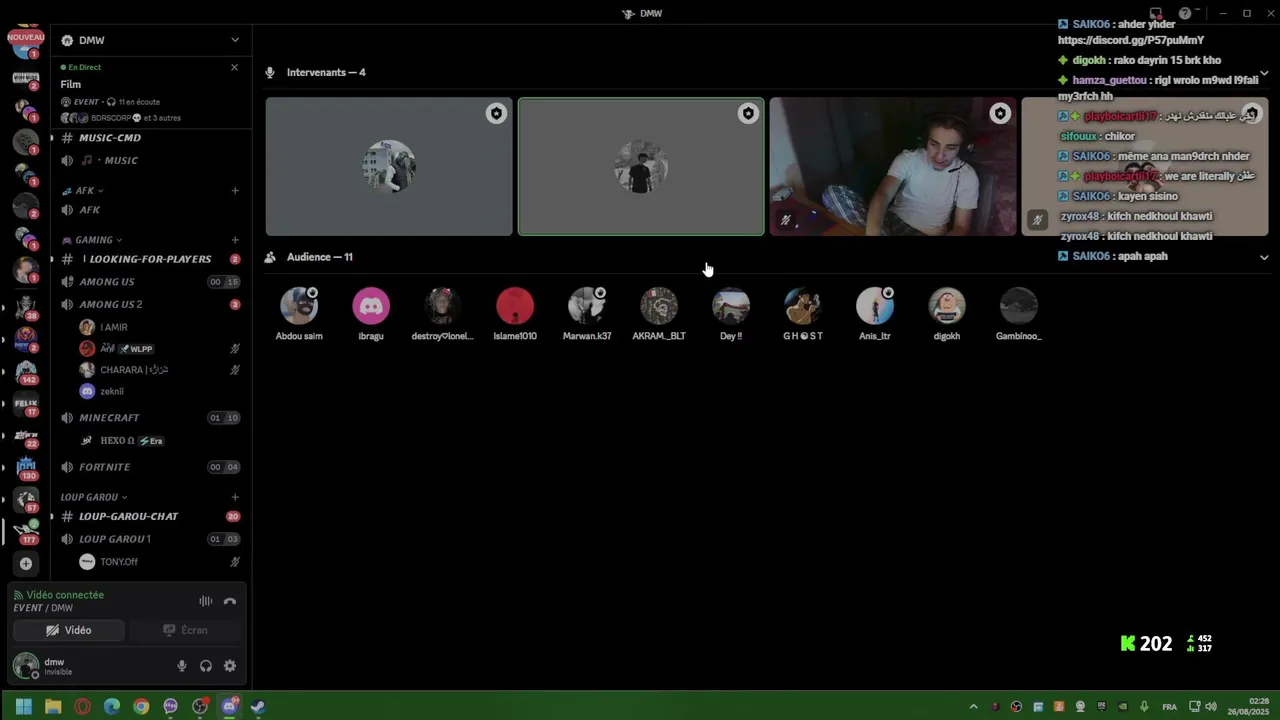Toggle microphone mute in user panel

[182, 666]
